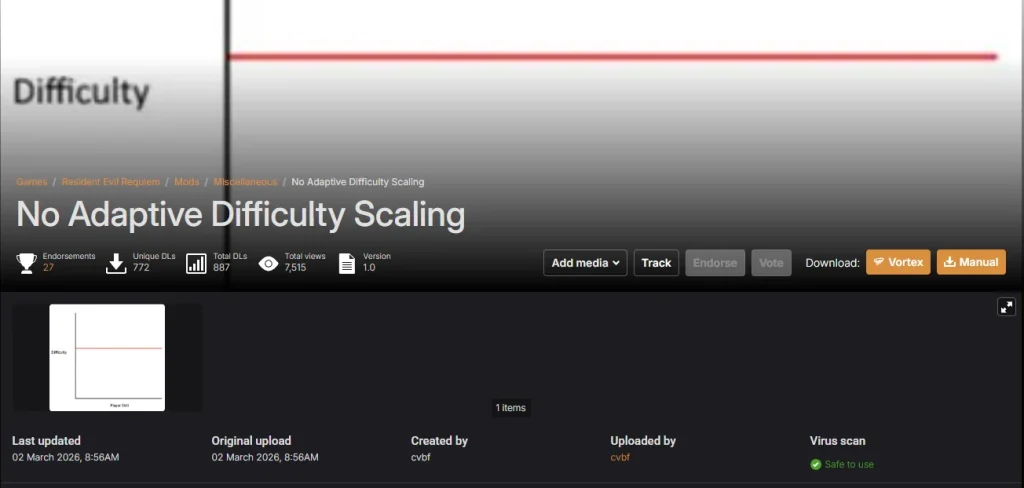Download the mod with Vortex

pos(898,262)
